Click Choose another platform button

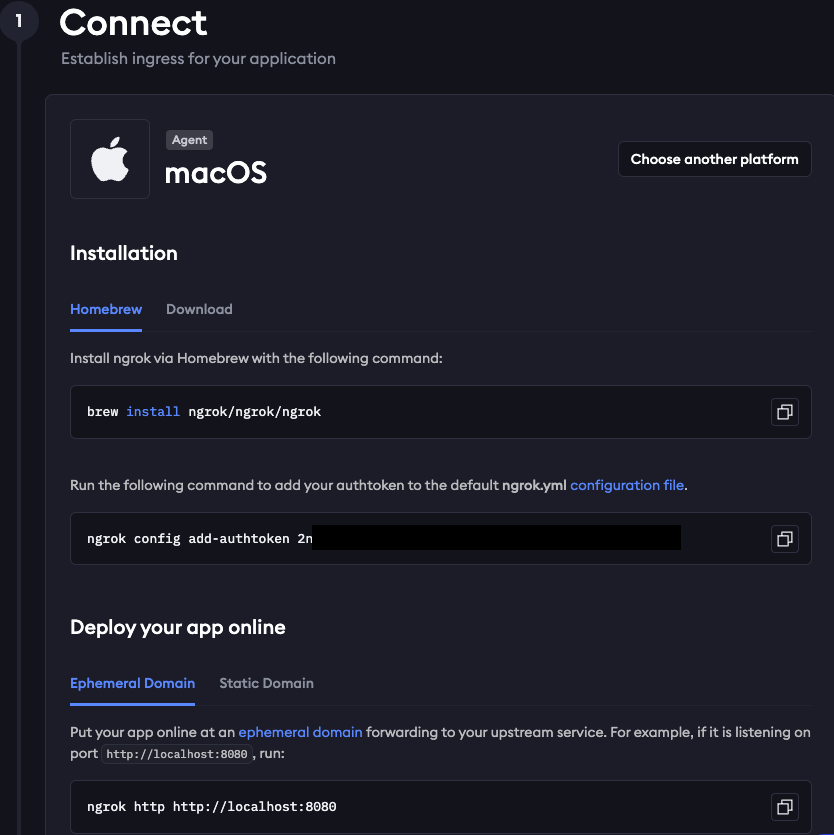pos(715,159)
